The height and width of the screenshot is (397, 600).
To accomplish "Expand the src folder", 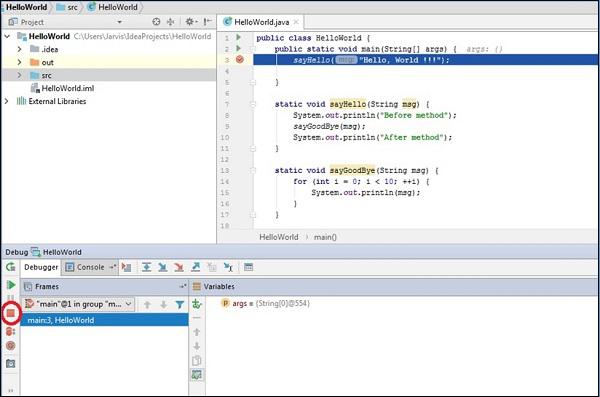I will click(20, 75).
